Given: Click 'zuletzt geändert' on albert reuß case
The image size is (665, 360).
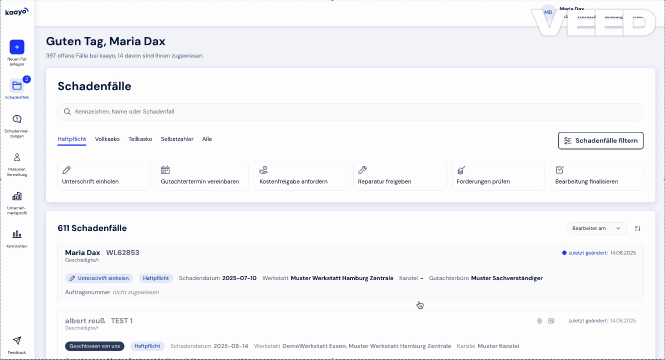Looking at the screenshot, I should tap(588, 321).
